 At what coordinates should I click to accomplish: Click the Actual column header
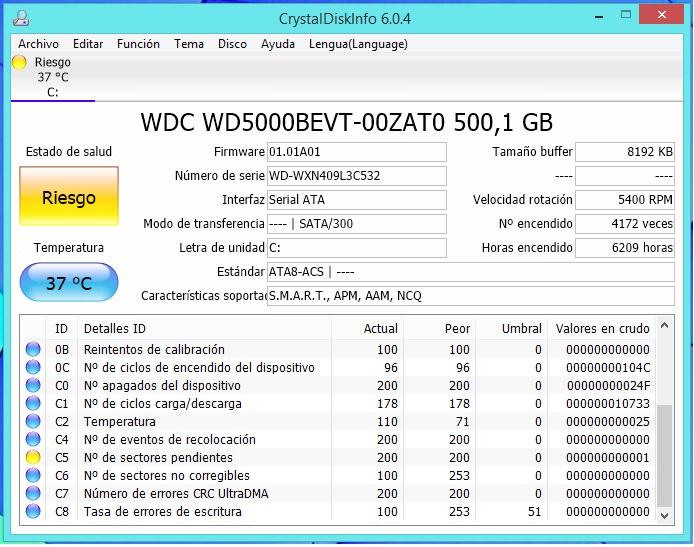[367, 328]
